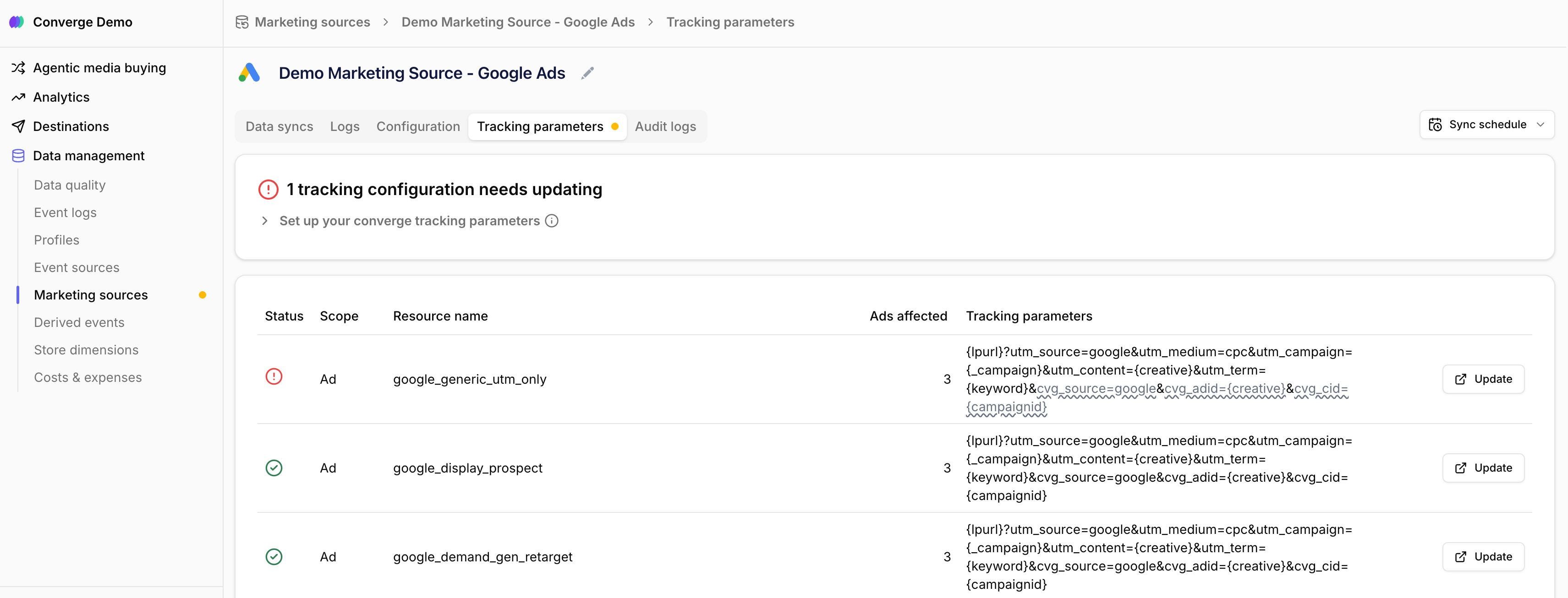Open Agentic media buying section
The image size is (1568, 598).
point(99,67)
